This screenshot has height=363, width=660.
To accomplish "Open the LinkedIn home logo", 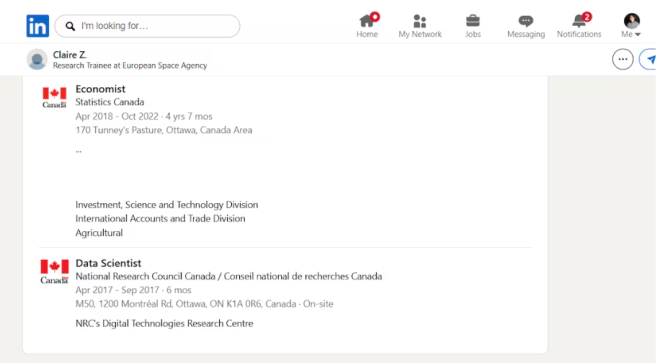I will coord(37,26).
